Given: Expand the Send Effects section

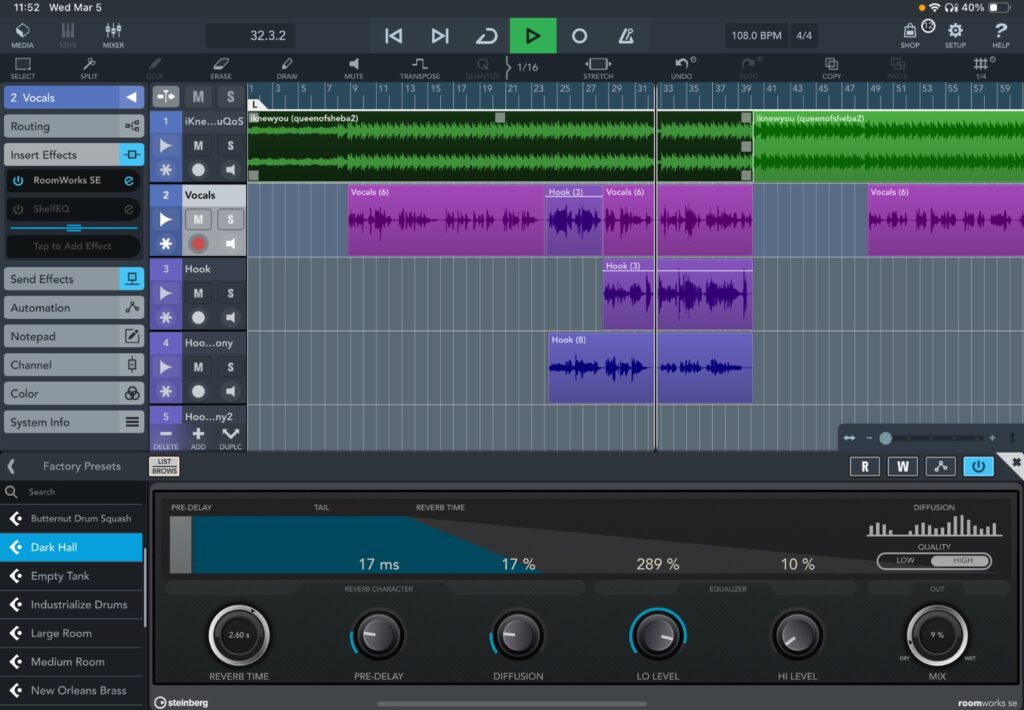Looking at the screenshot, I should (x=74, y=279).
